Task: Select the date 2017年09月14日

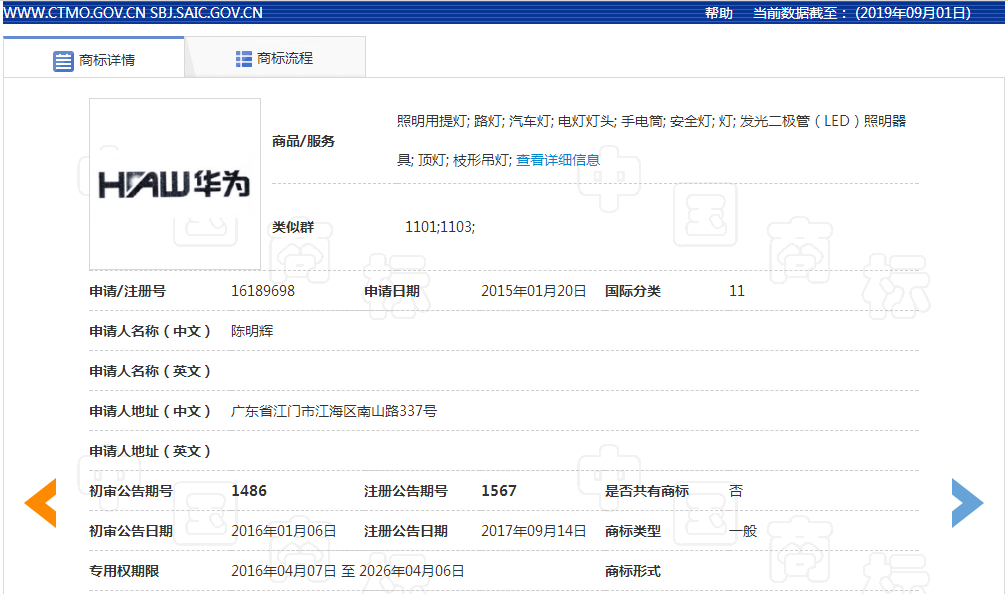Action: (x=534, y=531)
